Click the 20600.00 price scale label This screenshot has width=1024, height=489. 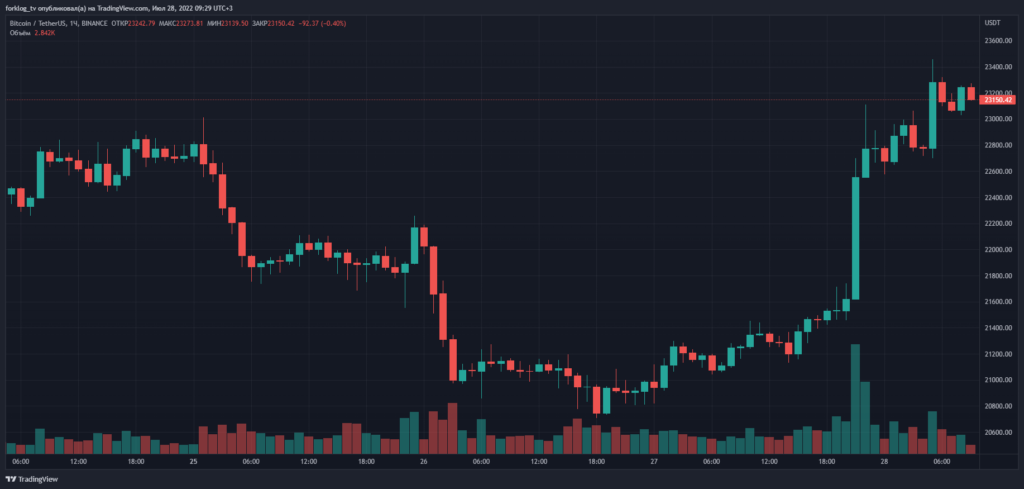[999, 432]
